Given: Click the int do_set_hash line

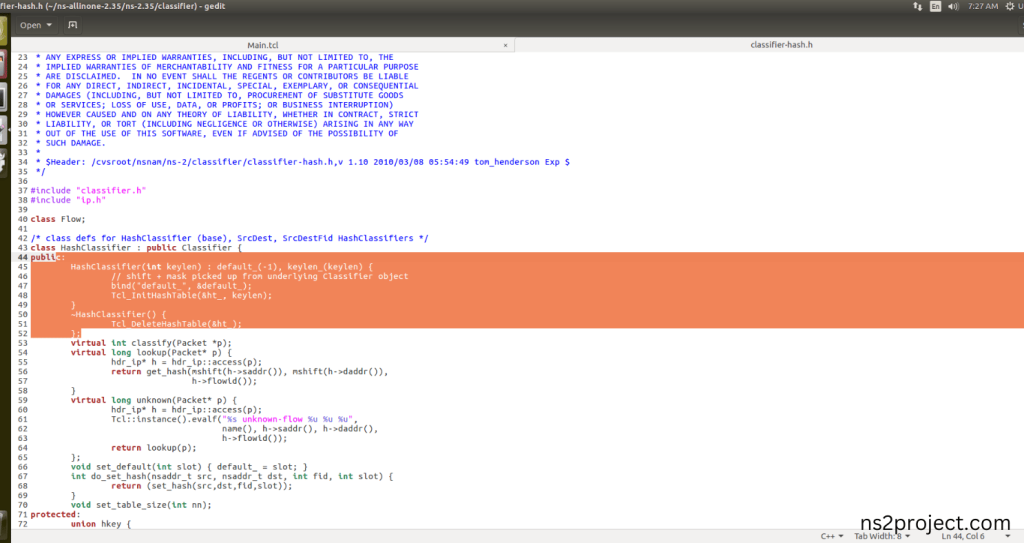Looking at the screenshot, I should pos(232,476).
